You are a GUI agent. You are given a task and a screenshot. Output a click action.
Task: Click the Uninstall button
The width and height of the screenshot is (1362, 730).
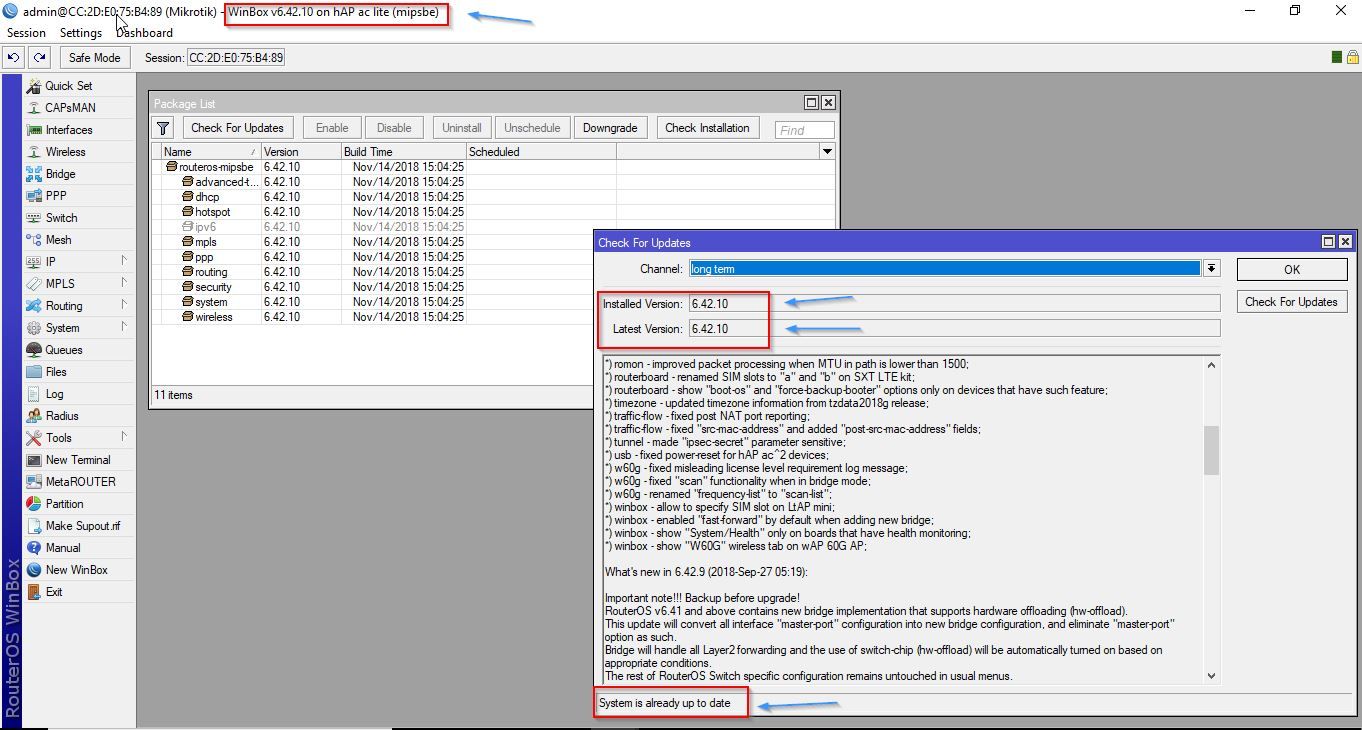pyautogui.click(x=462, y=128)
